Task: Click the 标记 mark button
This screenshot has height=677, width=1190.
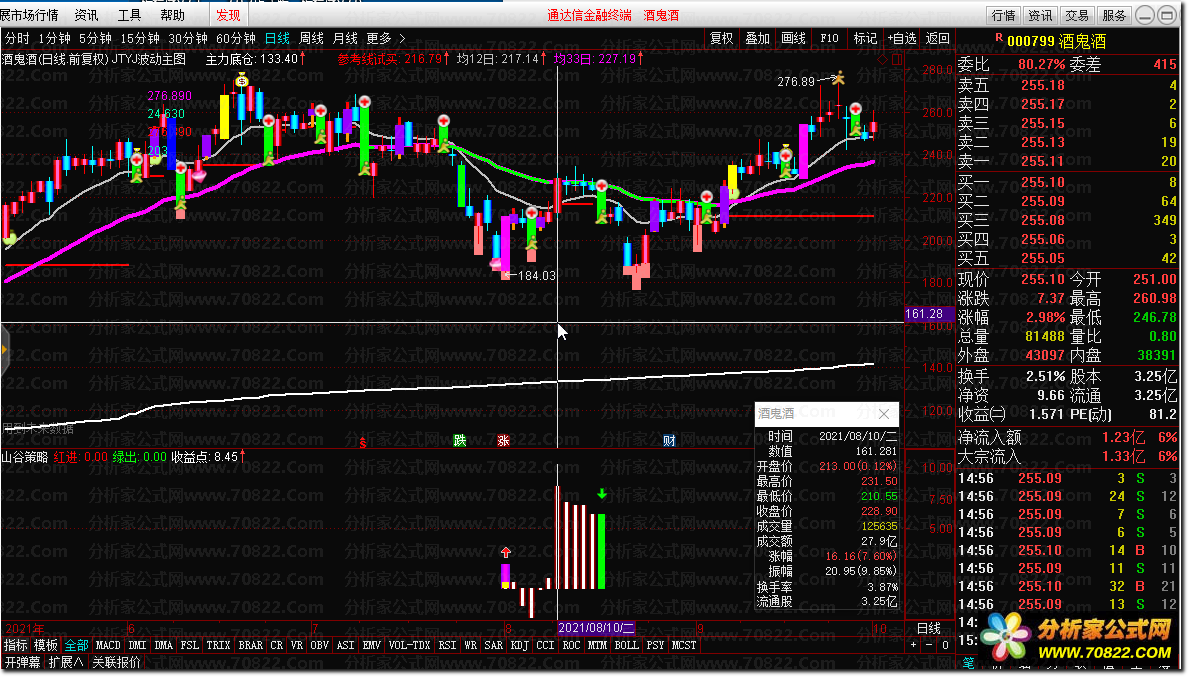Action: tap(865, 38)
